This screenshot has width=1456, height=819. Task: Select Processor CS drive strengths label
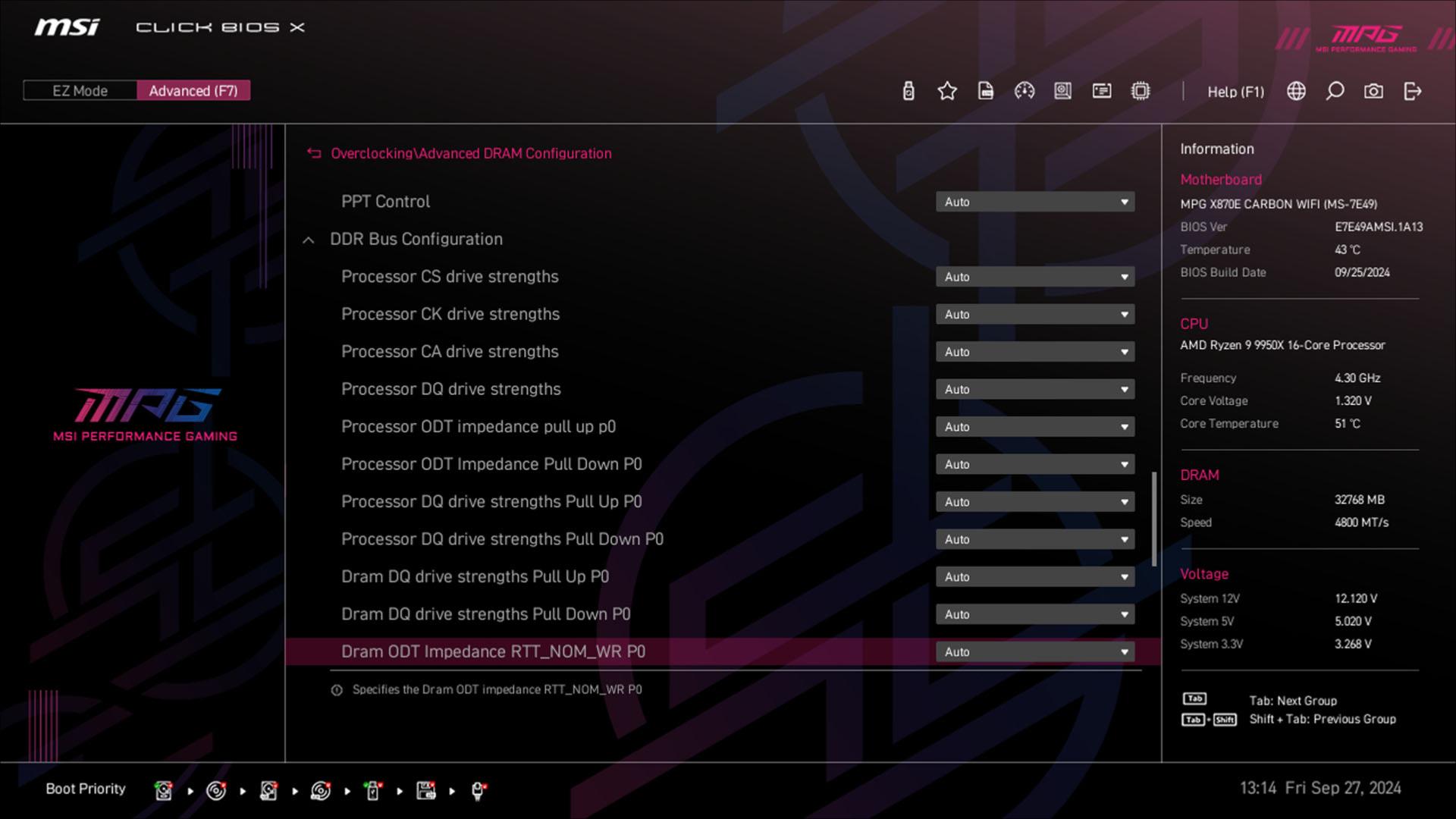(450, 277)
